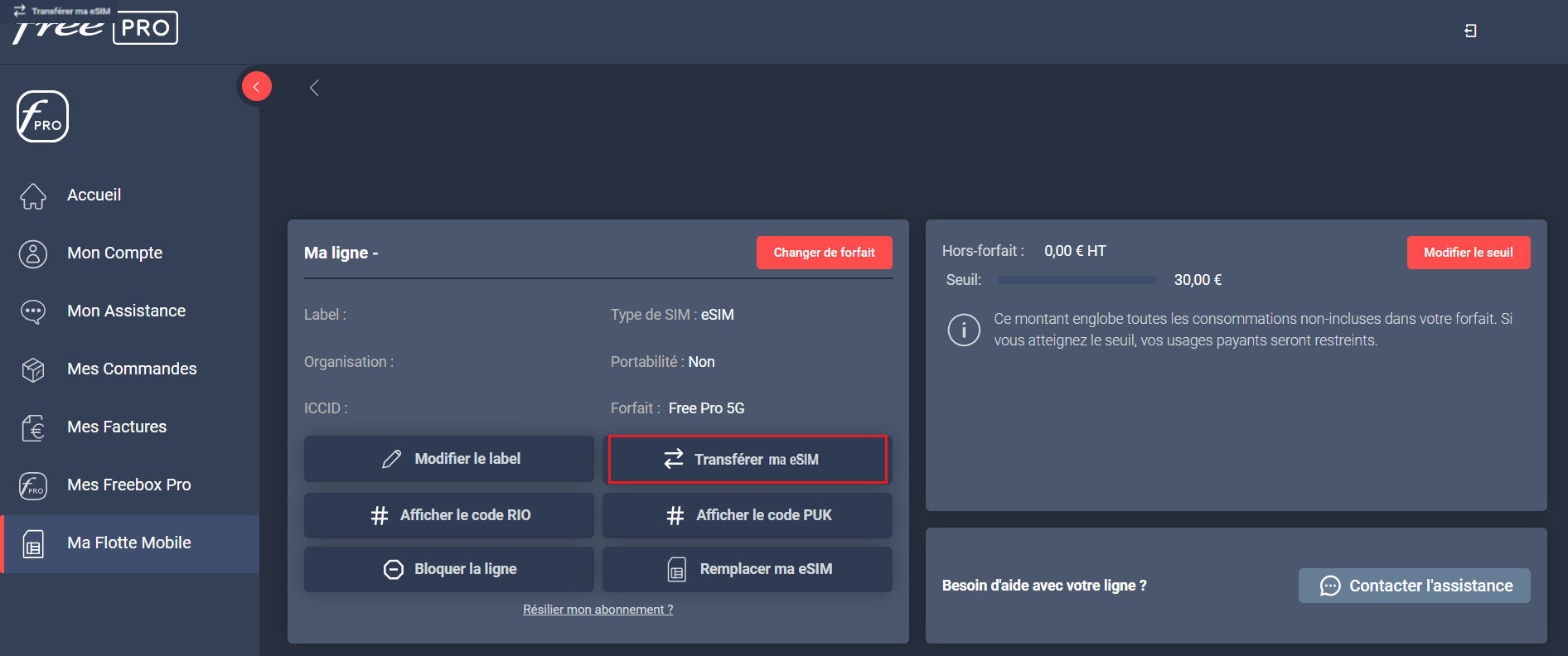Click the Accueil home icon
This screenshot has width=1568, height=656.
click(33, 195)
